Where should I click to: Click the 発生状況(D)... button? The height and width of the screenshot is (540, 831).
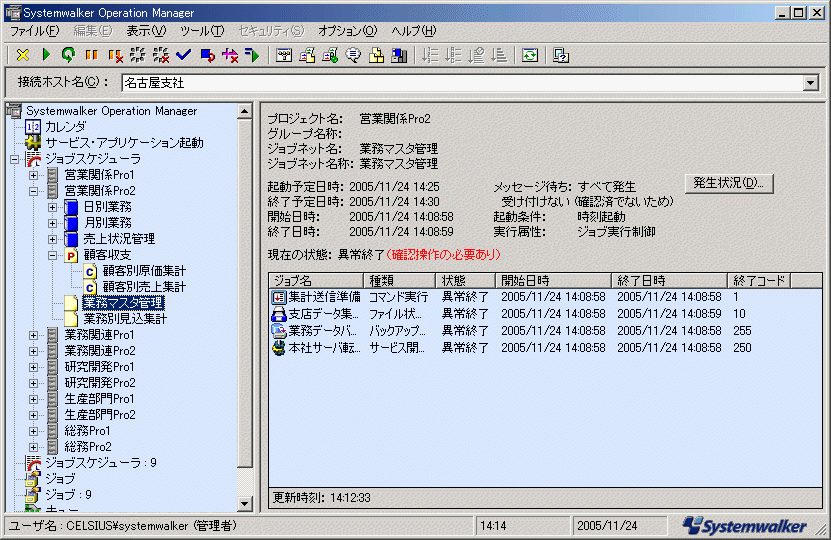pyautogui.click(x=729, y=183)
